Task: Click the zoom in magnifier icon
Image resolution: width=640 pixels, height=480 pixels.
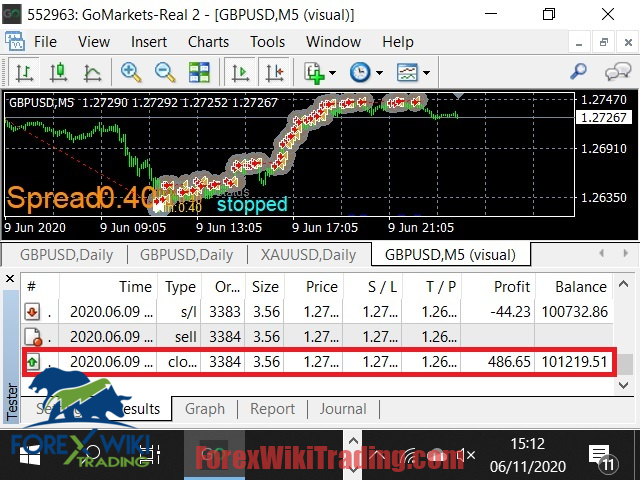Action: (x=131, y=73)
